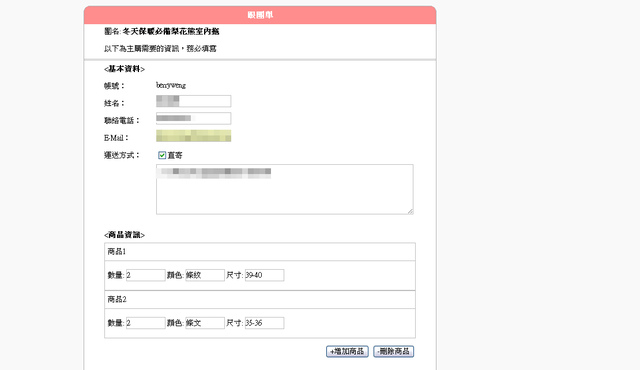Image resolution: width=640 pixels, height=370 pixels.
Task: Click the 姓名 name input field
Action: (x=193, y=101)
